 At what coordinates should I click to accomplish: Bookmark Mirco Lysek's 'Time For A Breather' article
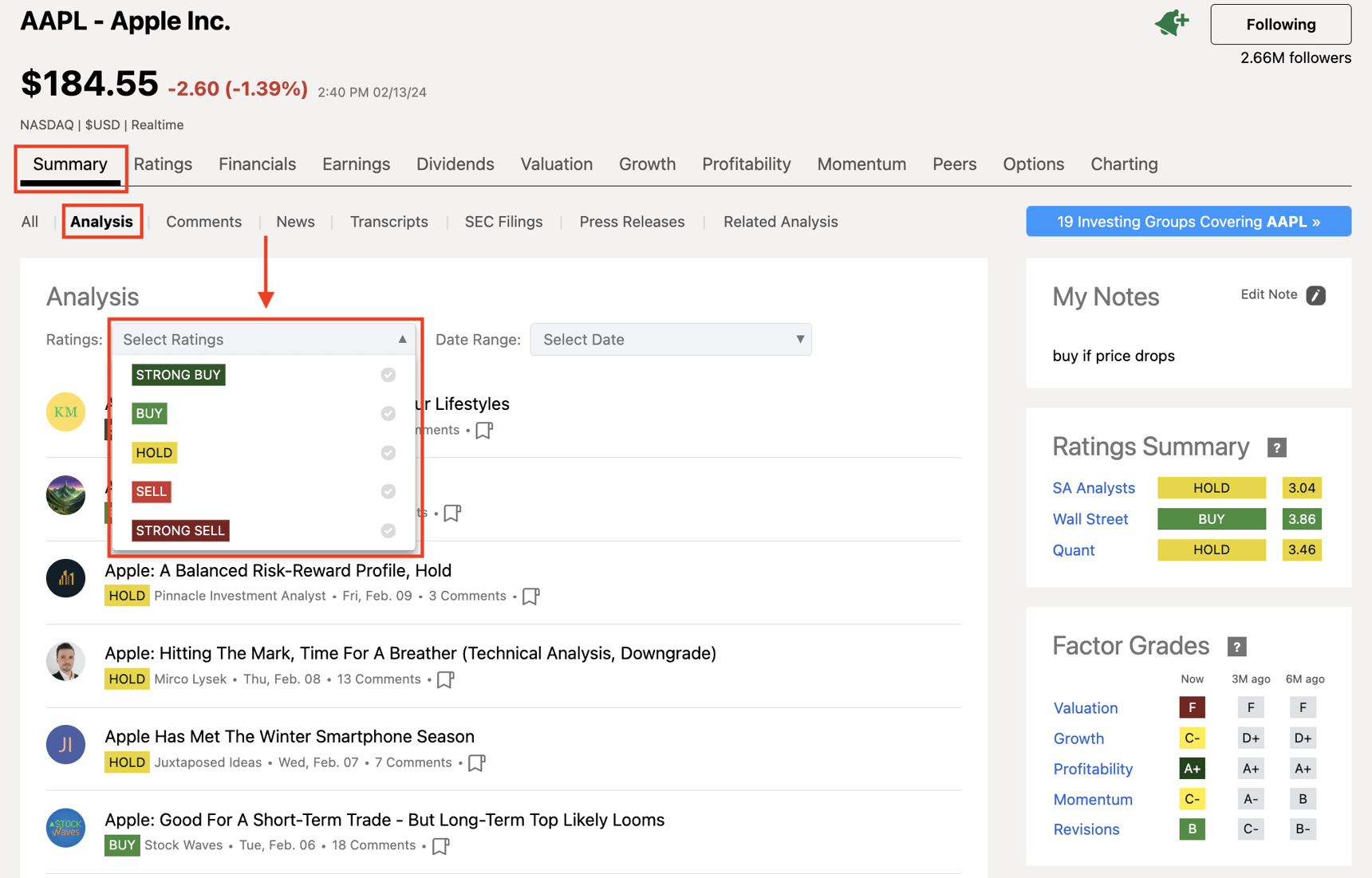point(445,679)
